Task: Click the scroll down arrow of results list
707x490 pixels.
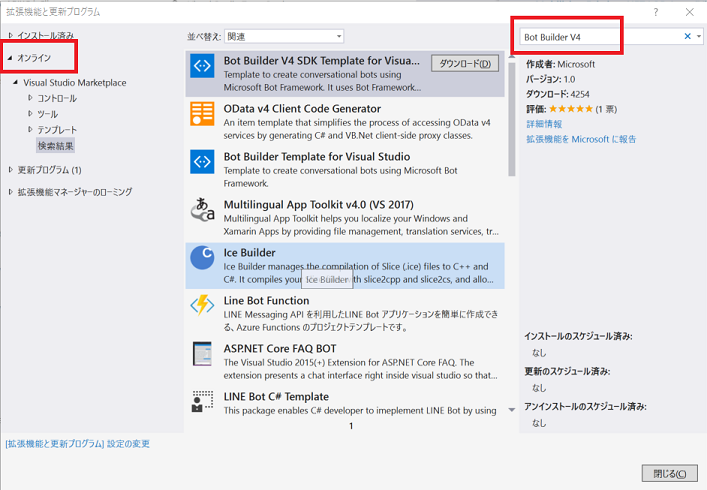Action: pos(512,410)
